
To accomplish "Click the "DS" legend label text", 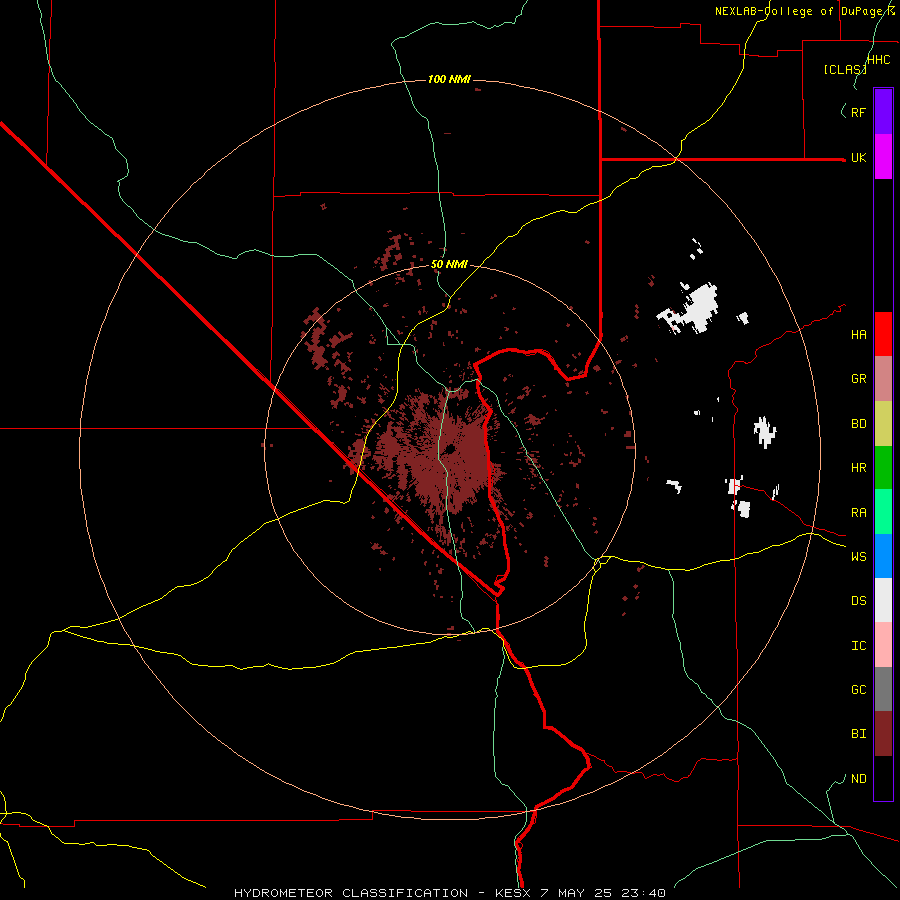I will click(x=858, y=601).
